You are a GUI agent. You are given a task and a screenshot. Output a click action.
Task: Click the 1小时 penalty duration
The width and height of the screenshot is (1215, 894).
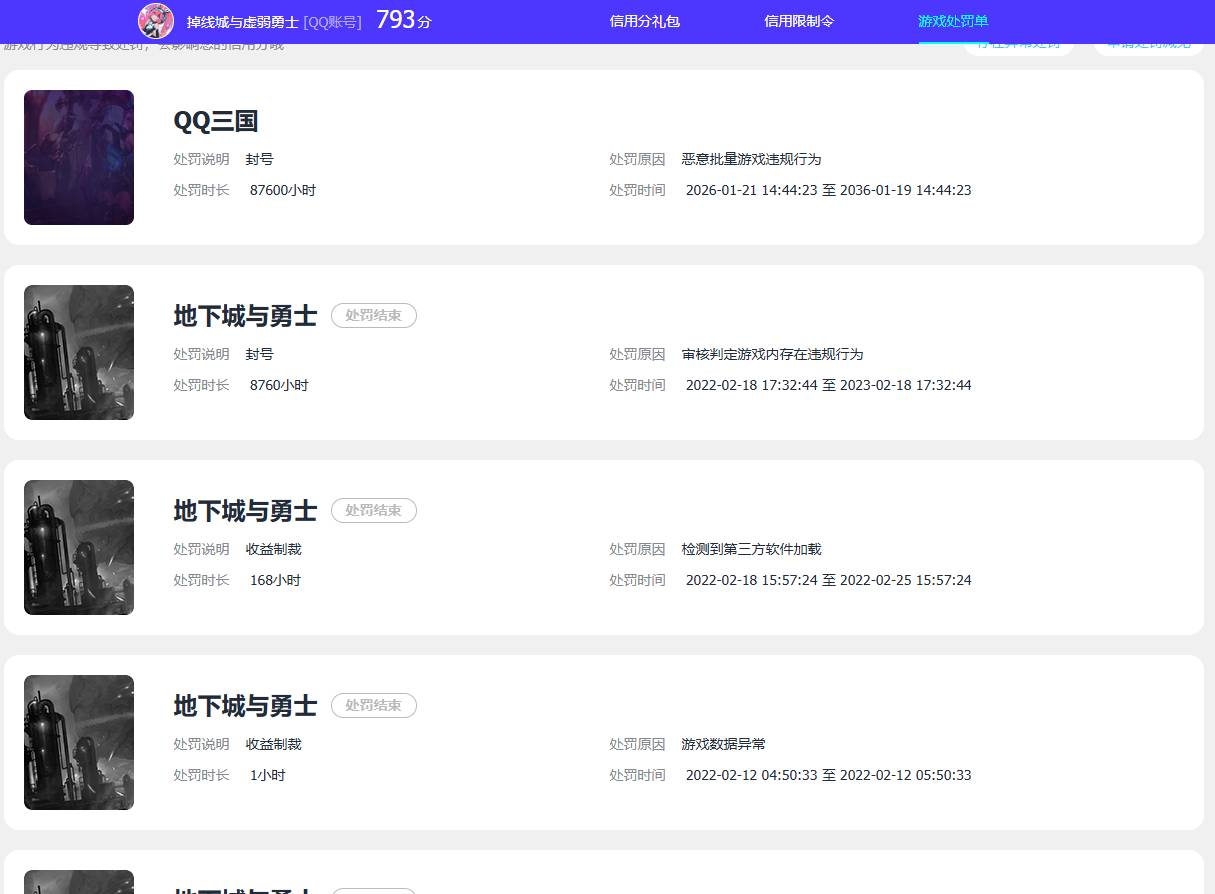(268, 775)
